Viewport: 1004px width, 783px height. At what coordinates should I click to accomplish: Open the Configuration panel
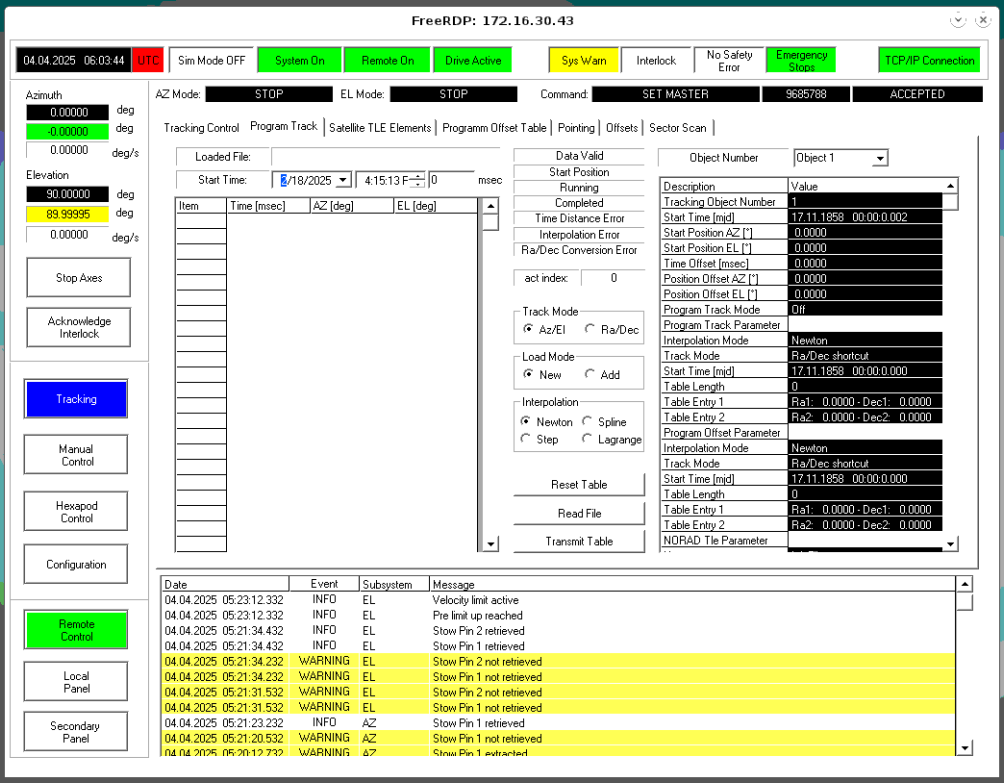(76, 565)
